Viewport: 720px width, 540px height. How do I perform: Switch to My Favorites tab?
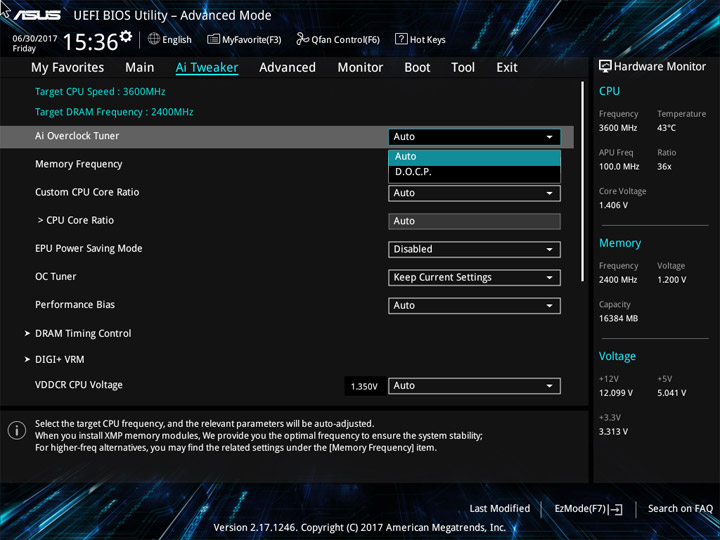[68, 68]
